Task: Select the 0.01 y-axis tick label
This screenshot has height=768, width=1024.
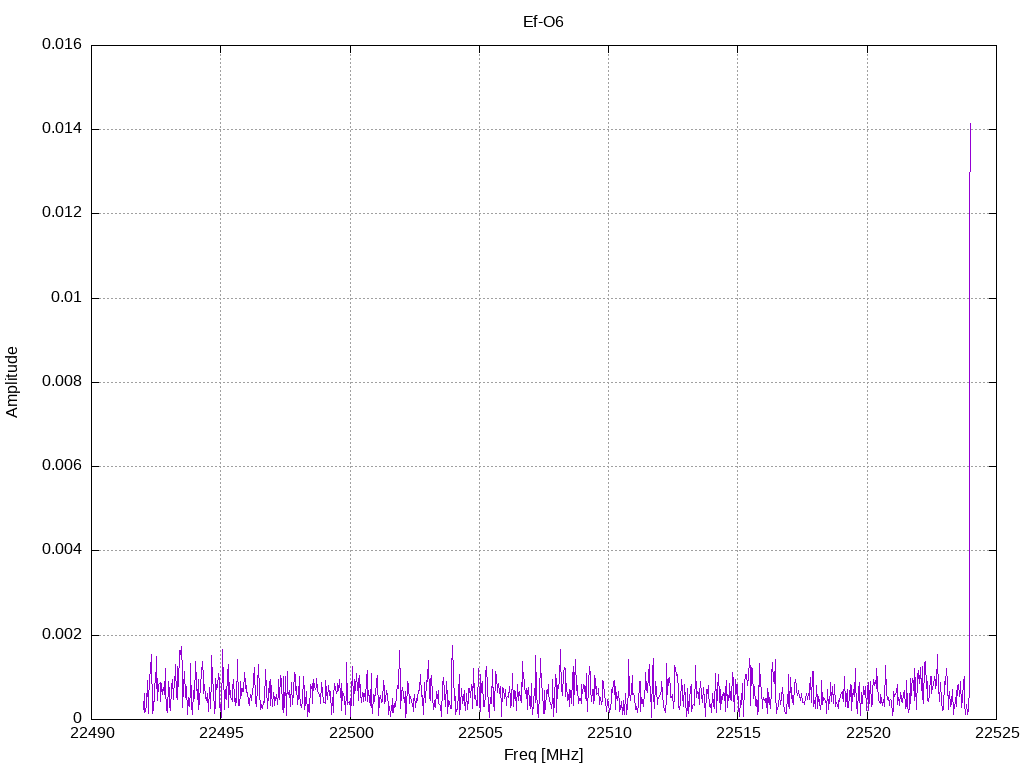Action: [x=67, y=298]
